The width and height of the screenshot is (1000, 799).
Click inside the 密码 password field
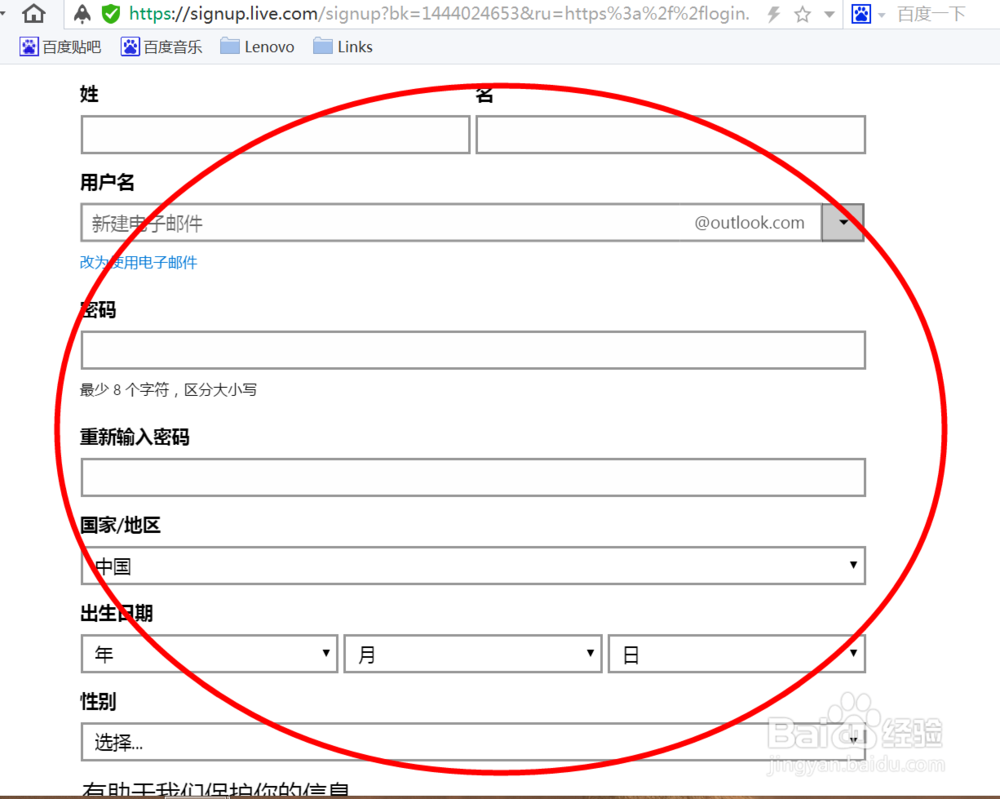(472, 350)
